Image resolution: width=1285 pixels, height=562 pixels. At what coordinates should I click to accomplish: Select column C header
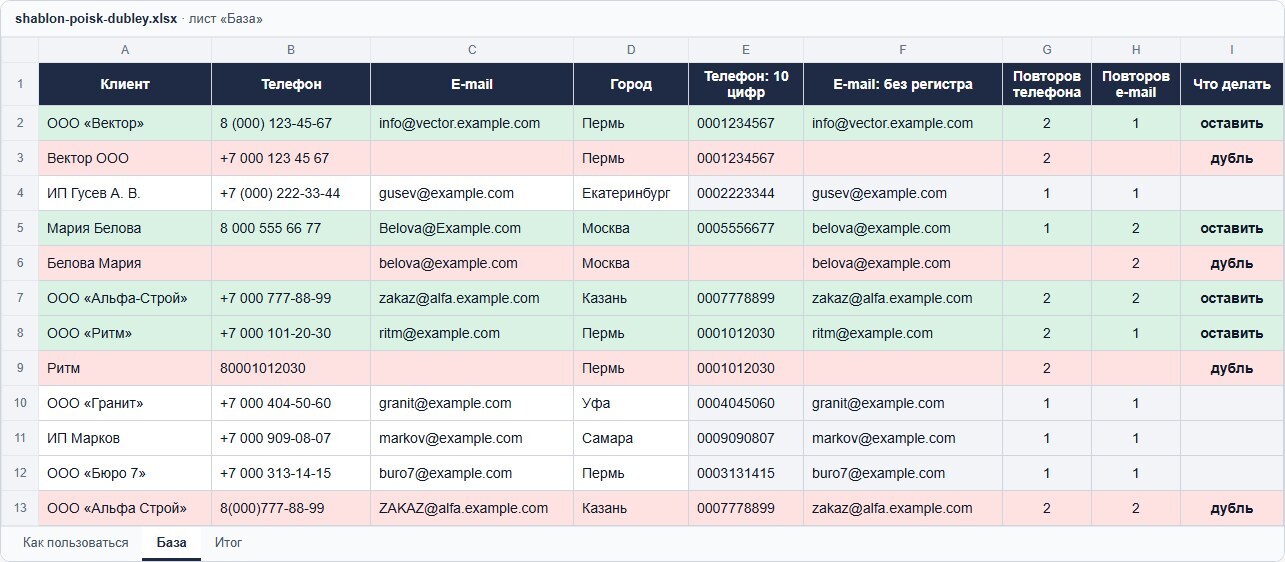[472, 50]
